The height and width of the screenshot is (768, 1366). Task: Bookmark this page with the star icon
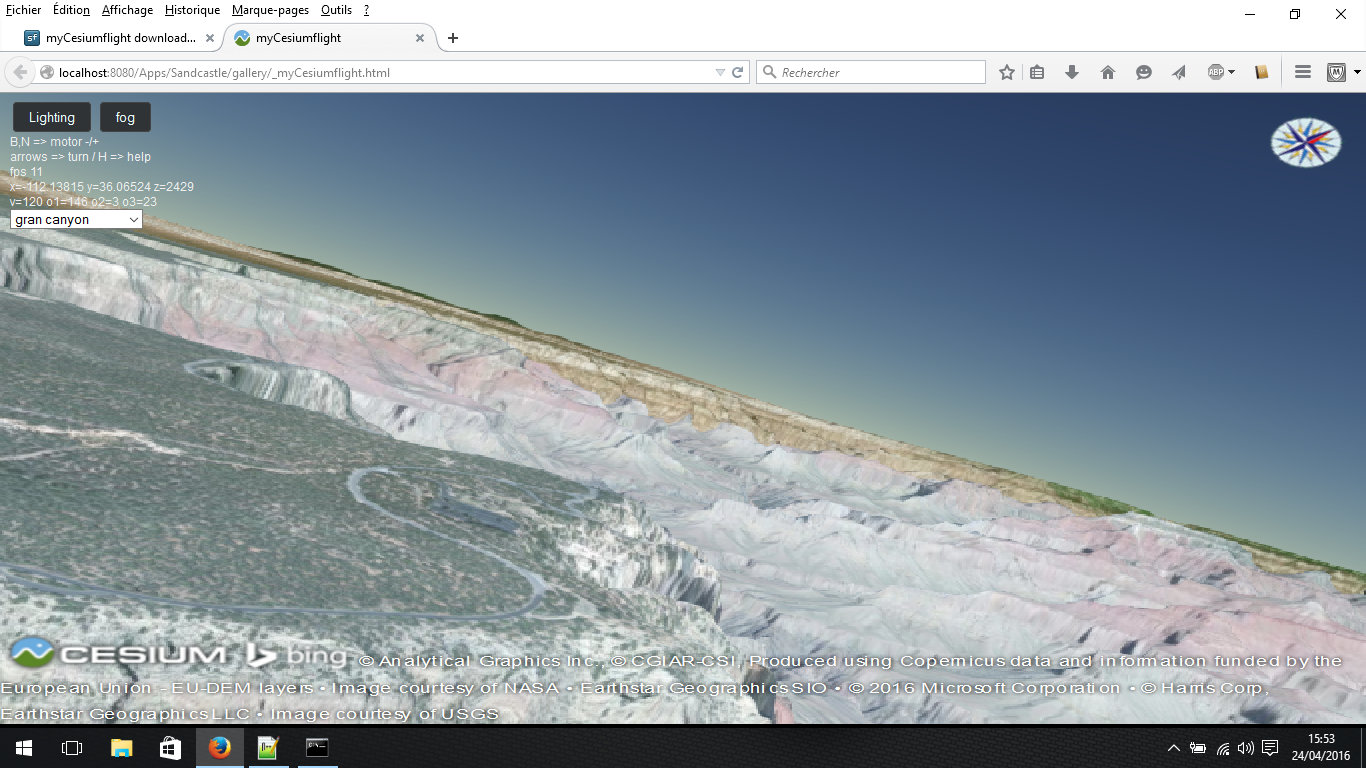pos(1006,71)
